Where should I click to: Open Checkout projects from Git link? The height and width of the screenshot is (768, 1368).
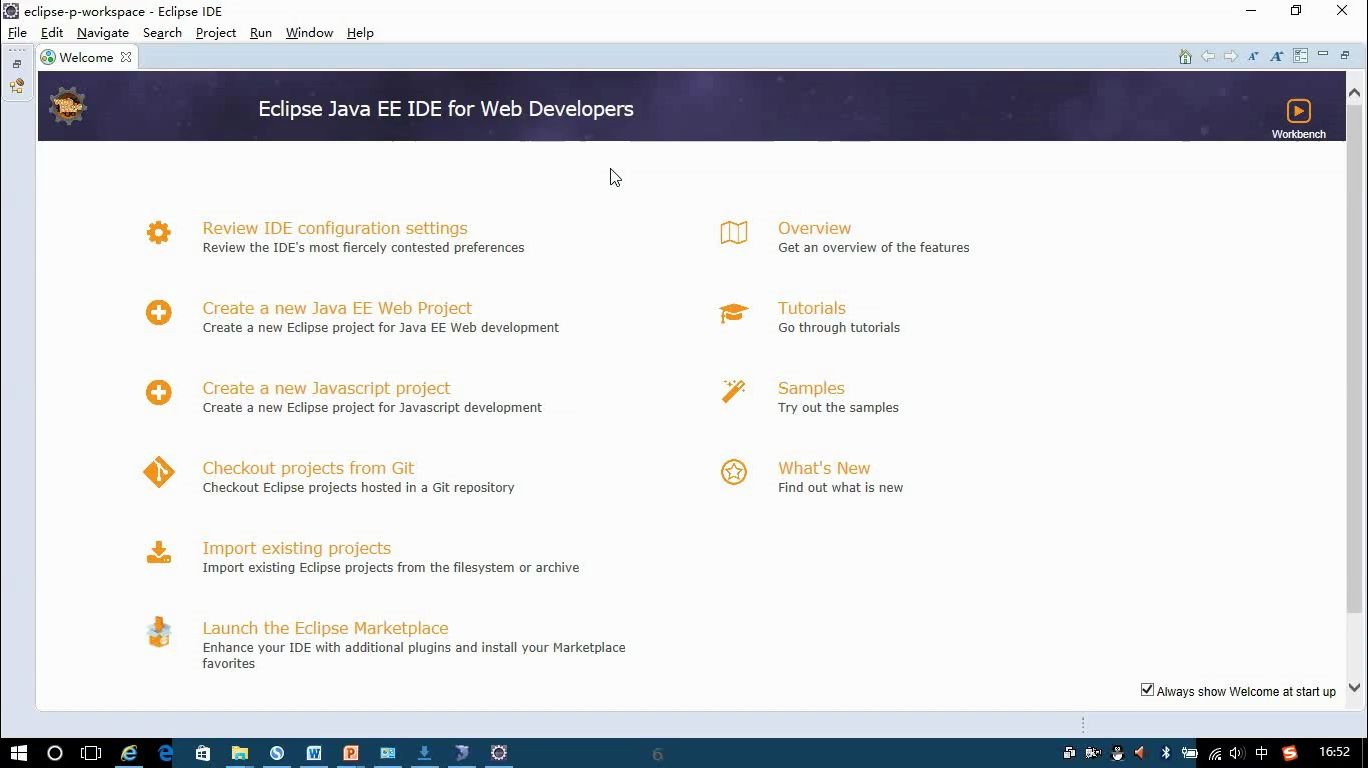click(308, 468)
